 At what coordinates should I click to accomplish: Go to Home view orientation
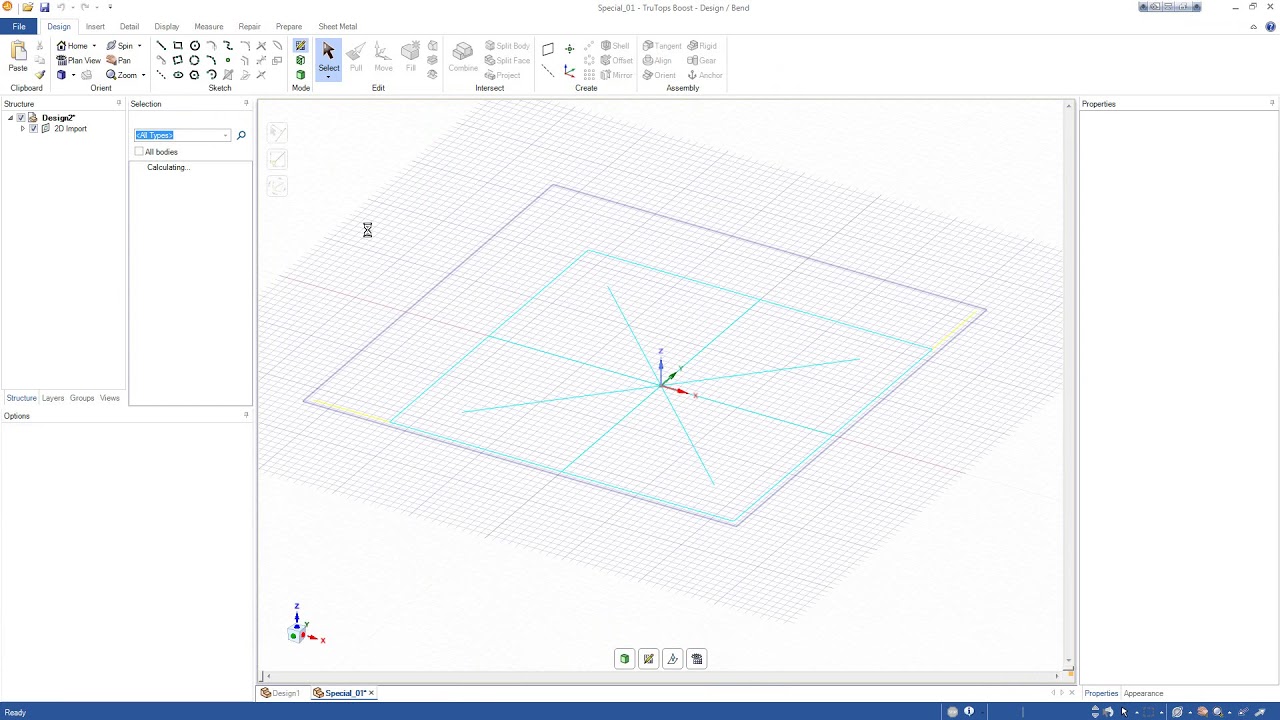pos(72,46)
